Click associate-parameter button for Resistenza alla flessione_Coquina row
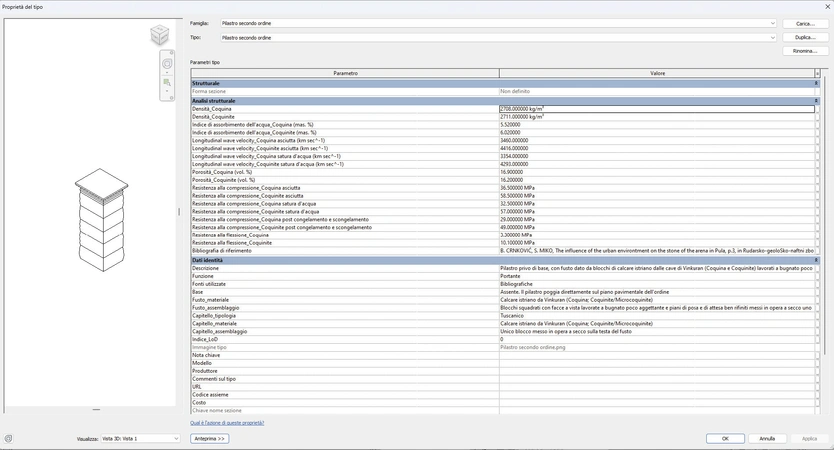 click(817, 235)
